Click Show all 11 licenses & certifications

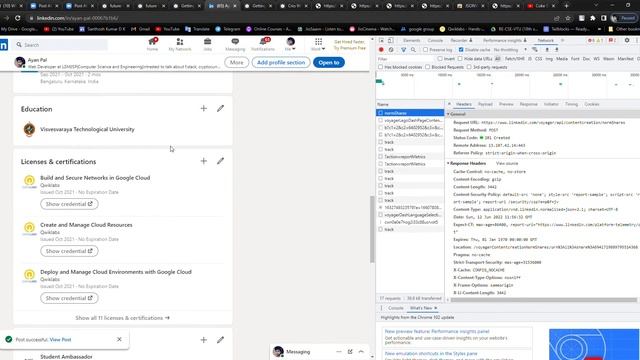tap(122, 318)
